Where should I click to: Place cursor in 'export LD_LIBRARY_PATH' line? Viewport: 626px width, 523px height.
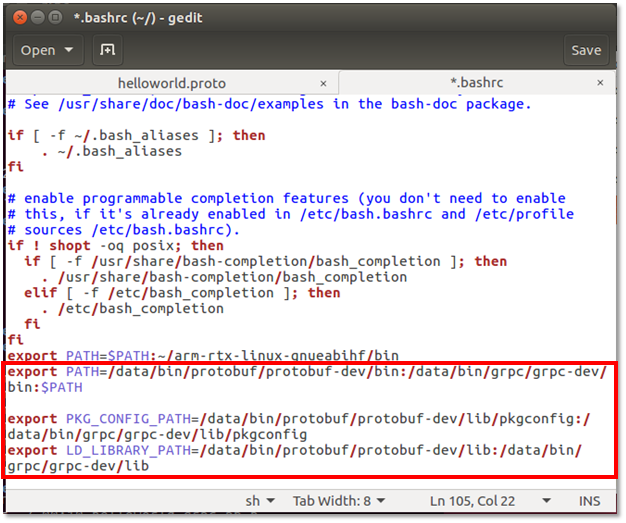pyautogui.click(x=295, y=450)
